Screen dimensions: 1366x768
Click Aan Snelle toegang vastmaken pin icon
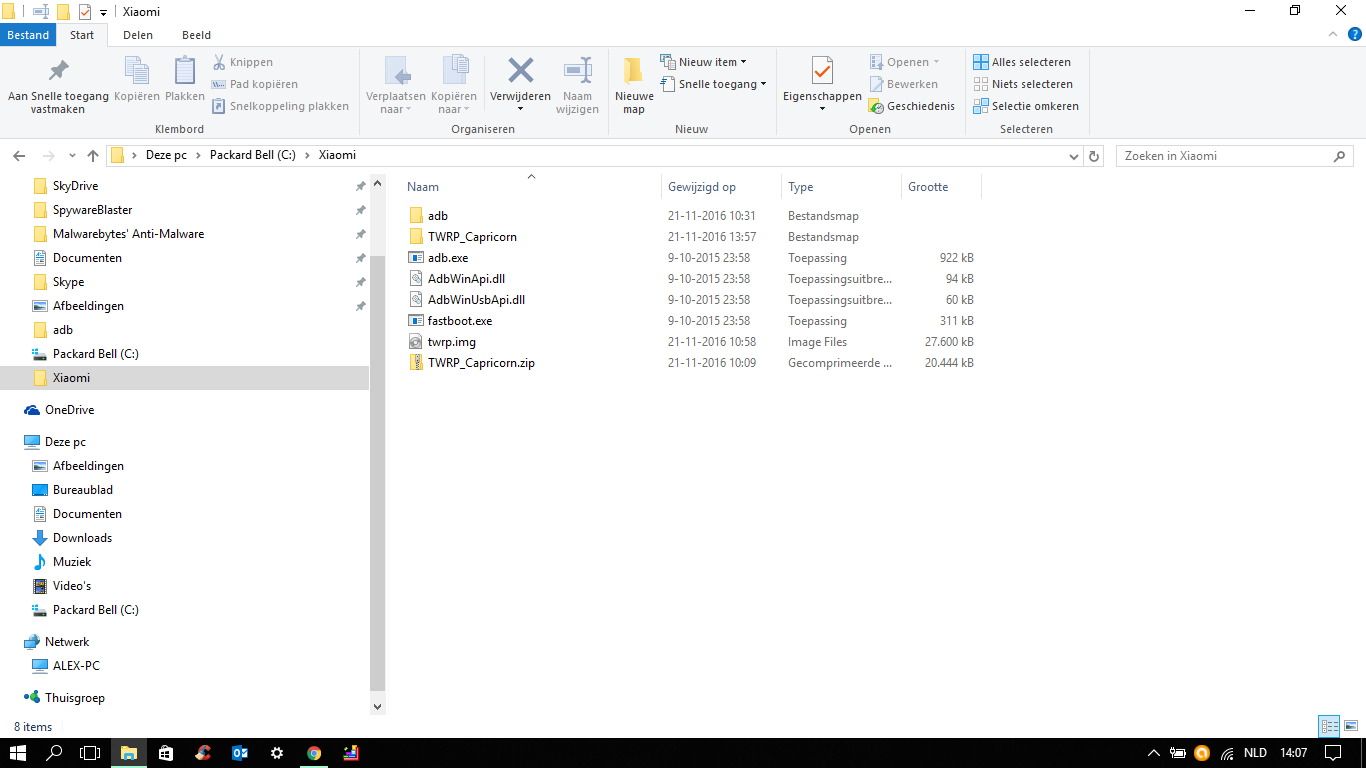[x=58, y=72]
